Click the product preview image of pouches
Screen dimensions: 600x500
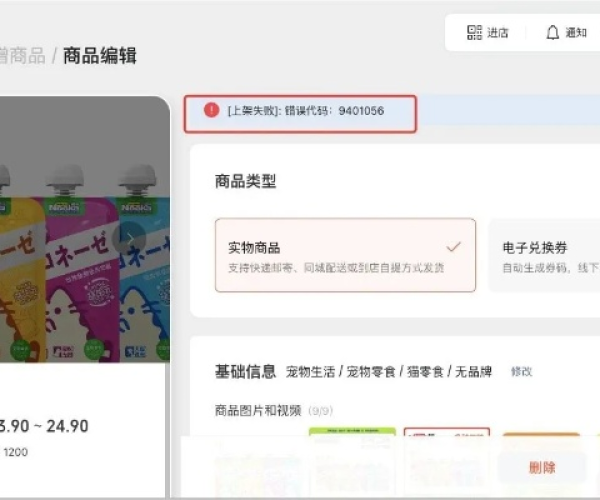[x=85, y=230]
